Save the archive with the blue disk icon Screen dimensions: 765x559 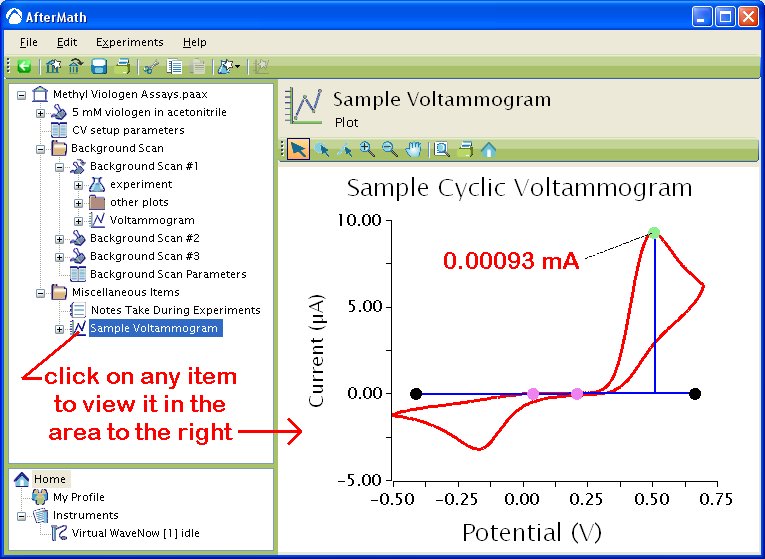(99, 66)
